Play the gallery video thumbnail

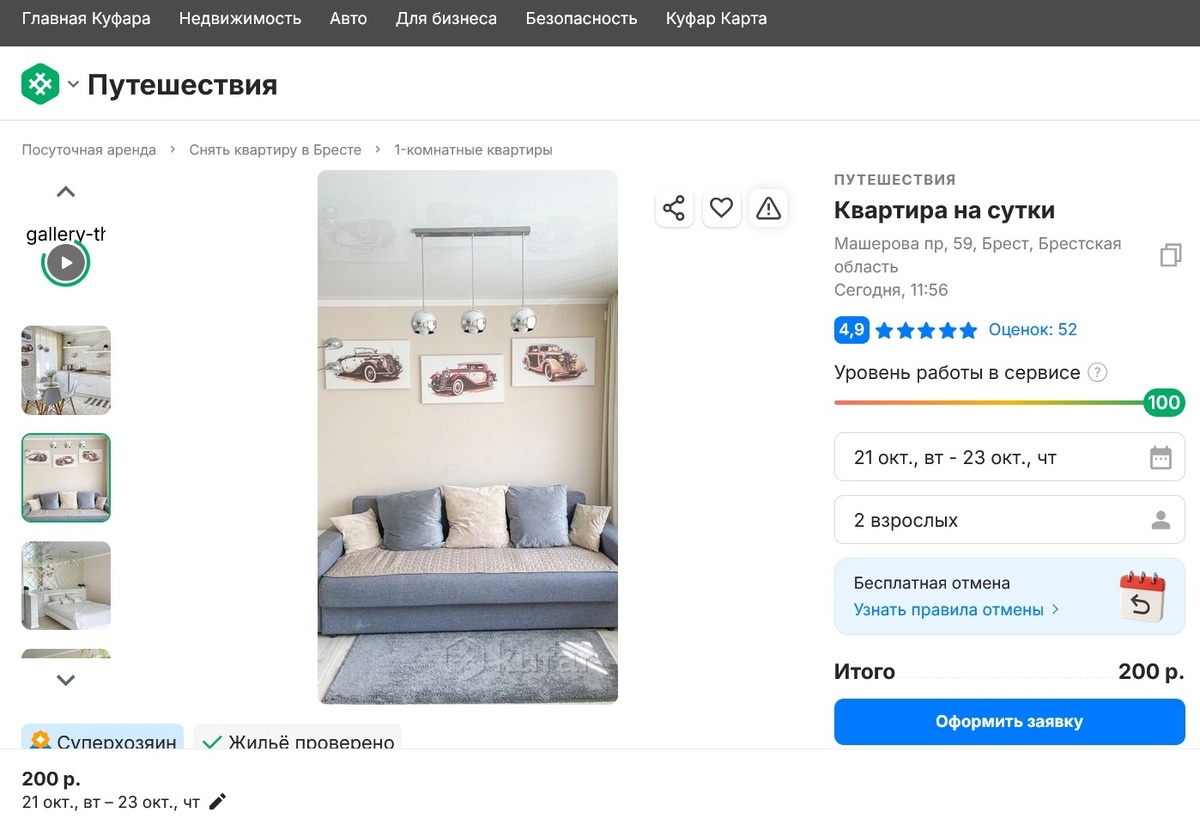click(66, 263)
